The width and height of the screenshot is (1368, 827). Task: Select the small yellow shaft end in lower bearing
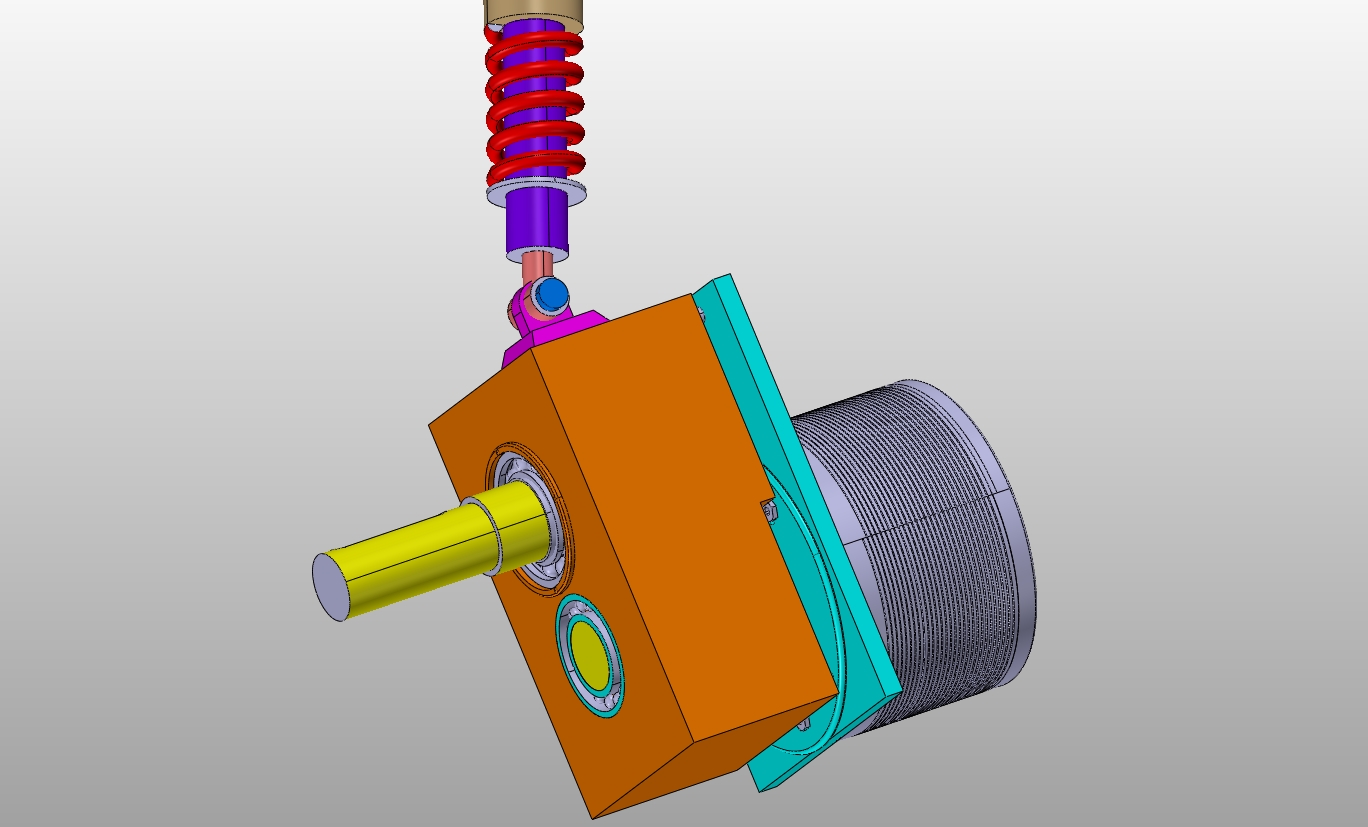(590, 654)
